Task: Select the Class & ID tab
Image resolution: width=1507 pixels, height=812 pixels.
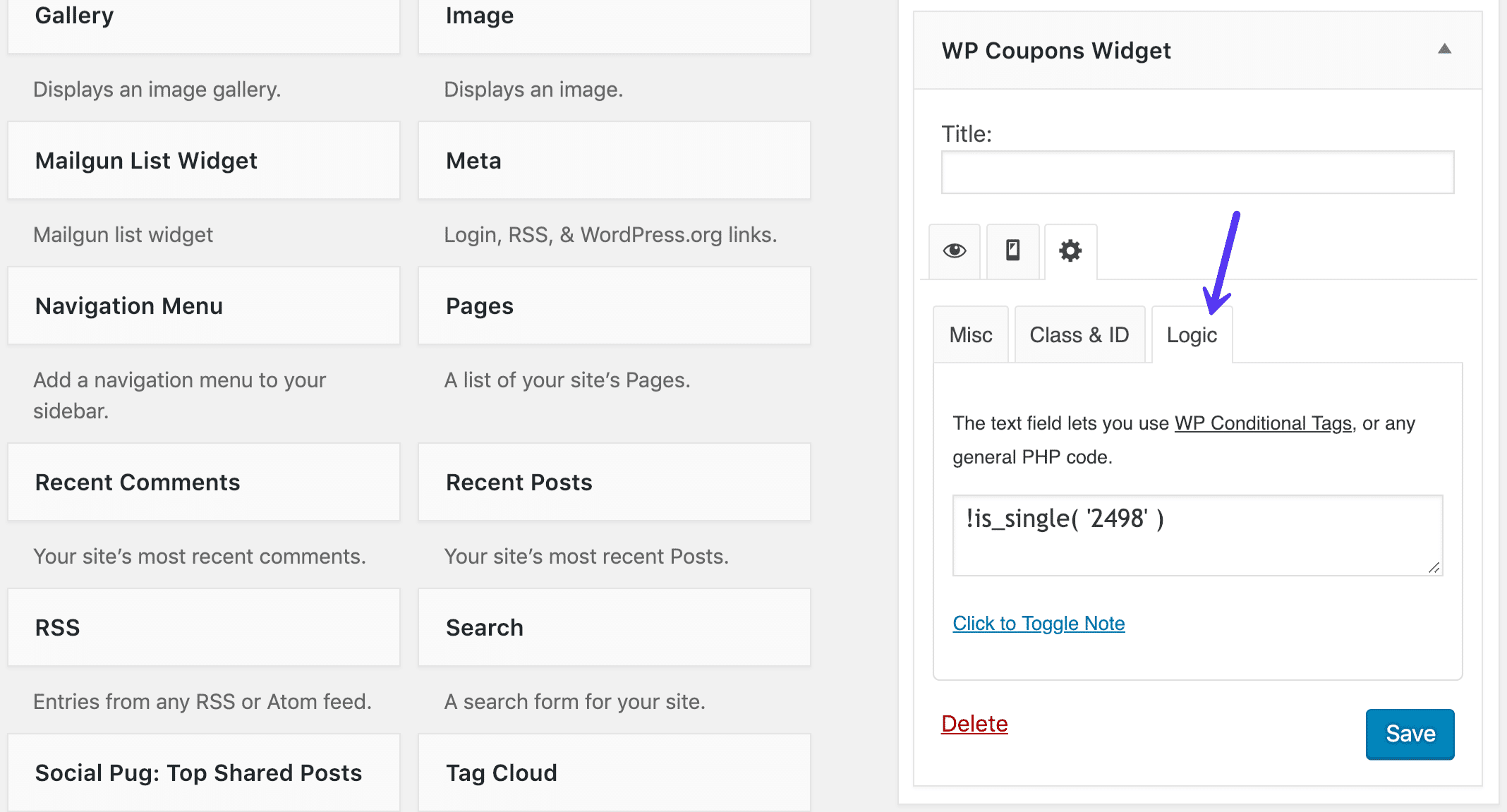Action: click(x=1079, y=335)
